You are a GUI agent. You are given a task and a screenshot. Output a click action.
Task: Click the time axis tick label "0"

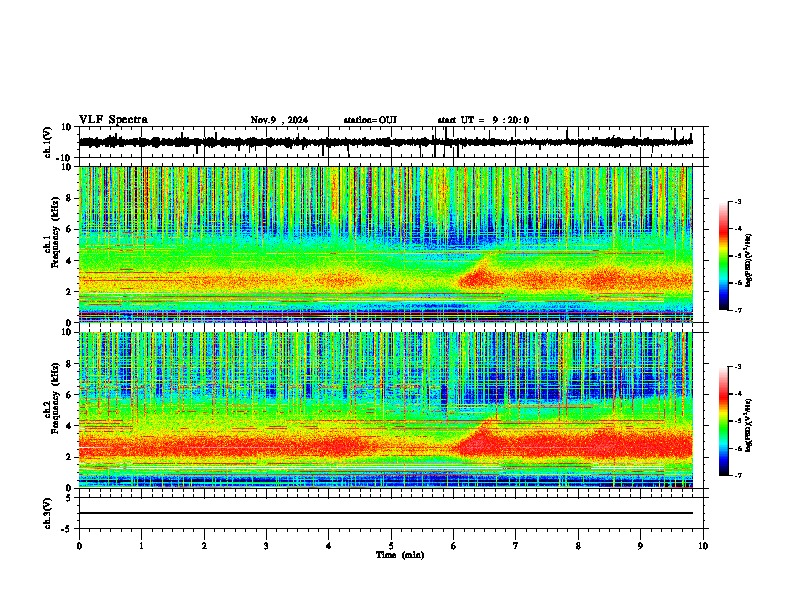click(79, 546)
